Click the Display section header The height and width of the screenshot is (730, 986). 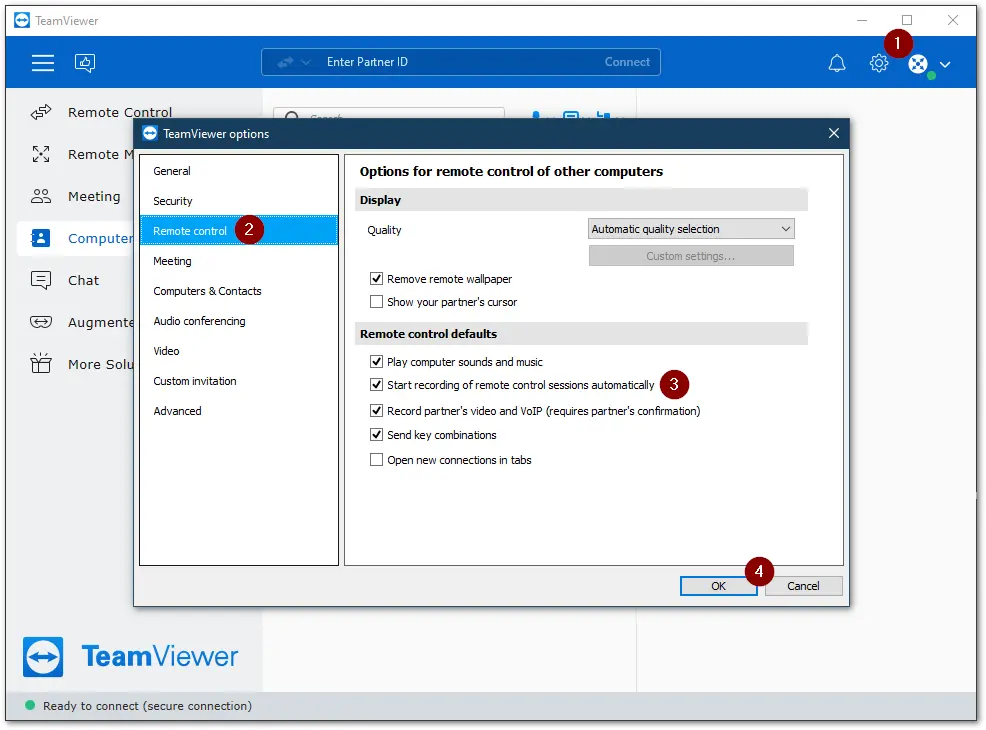pyautogui.click(x=582, y=200)
